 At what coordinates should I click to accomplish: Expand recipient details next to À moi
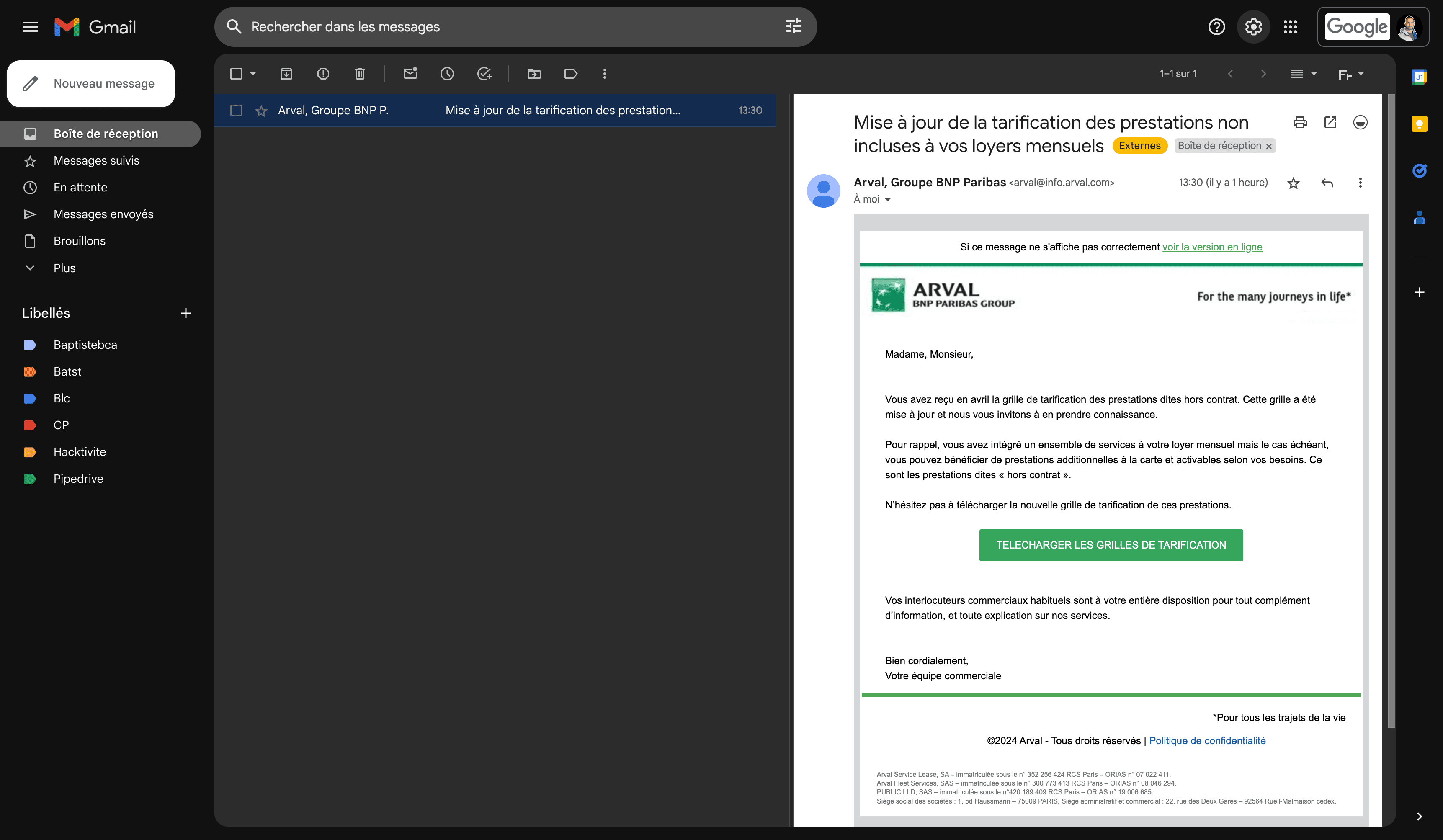click(x=888, y=199)
